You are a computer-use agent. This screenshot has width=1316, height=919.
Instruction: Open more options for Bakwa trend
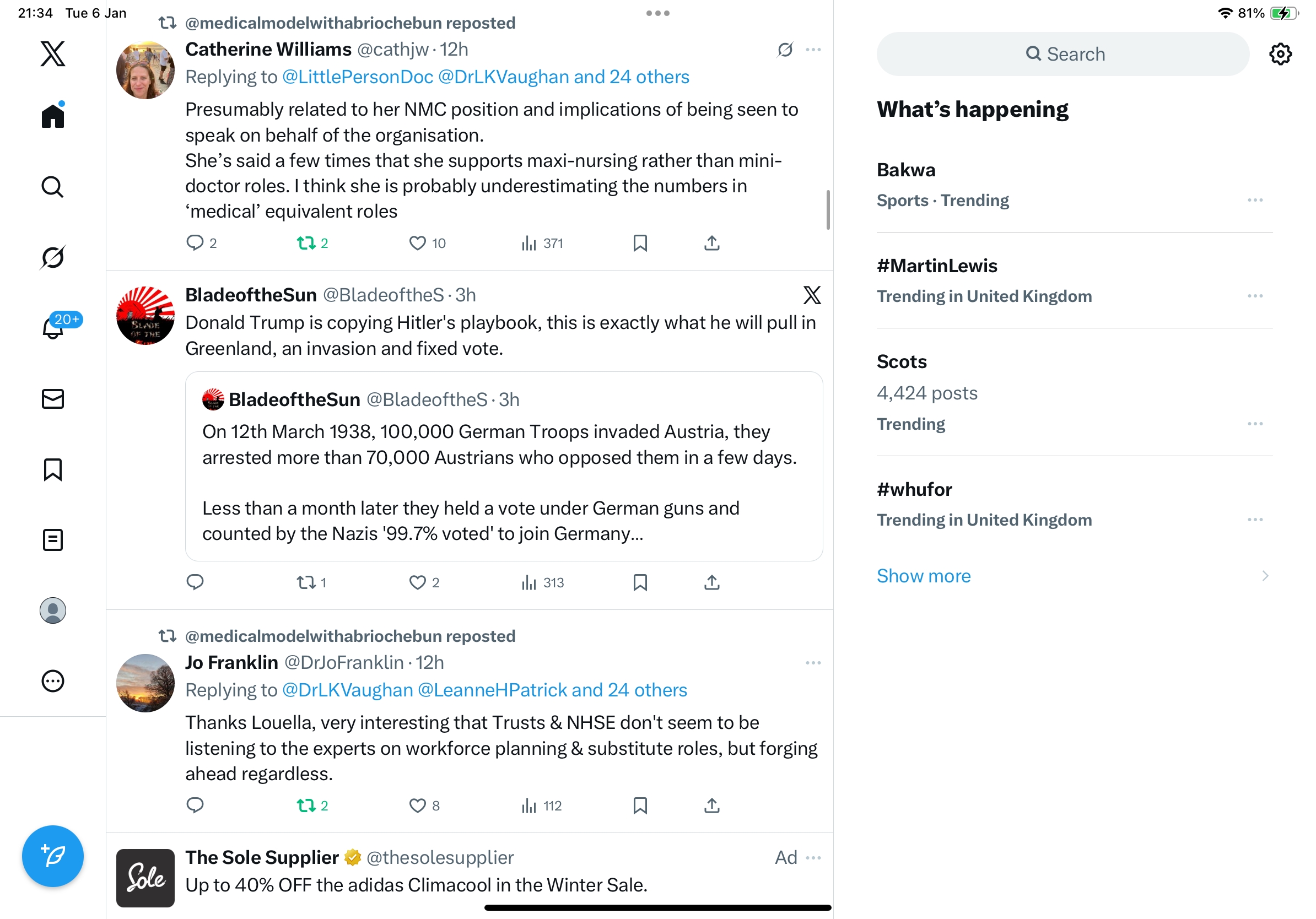(1255, 200)
